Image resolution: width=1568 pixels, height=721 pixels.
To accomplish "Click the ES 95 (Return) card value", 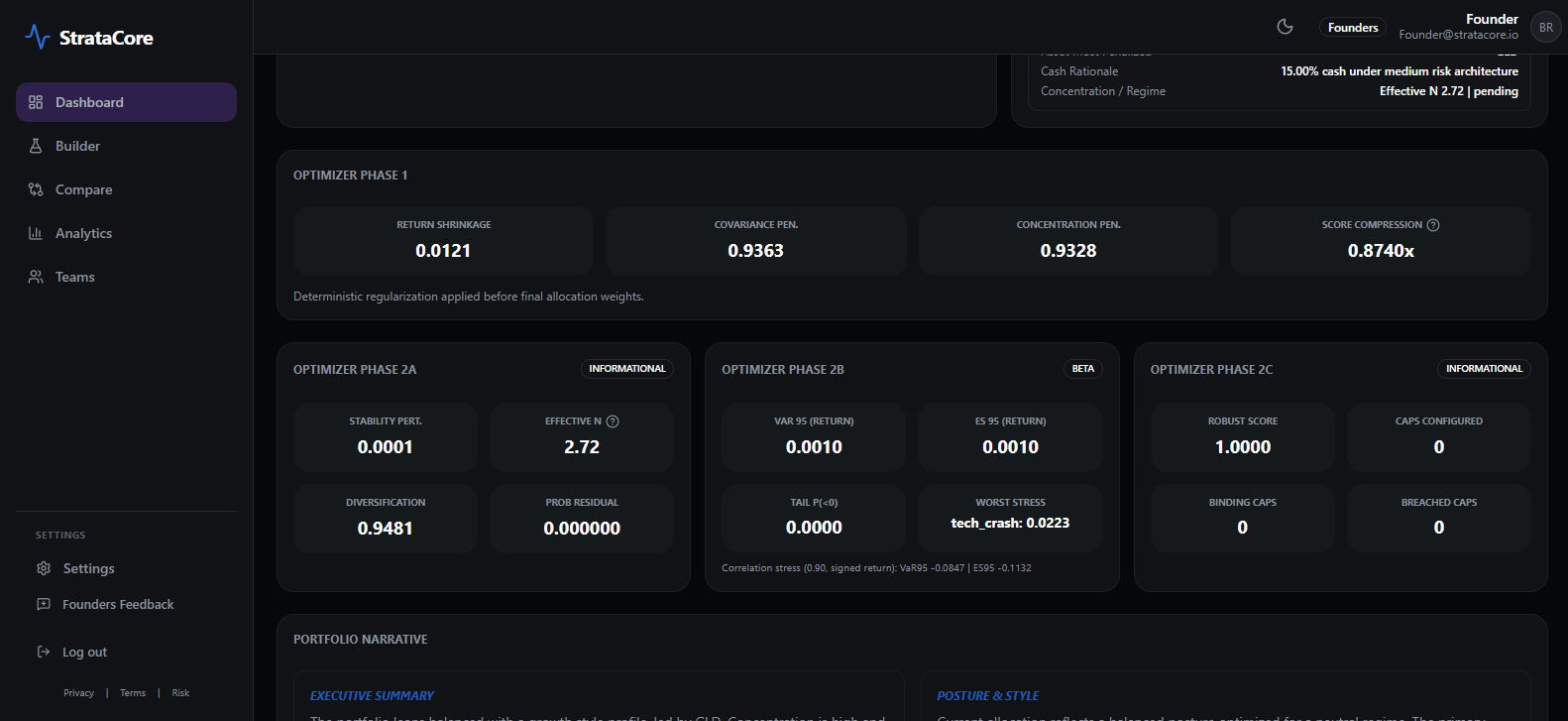I will pos(1010,447).
